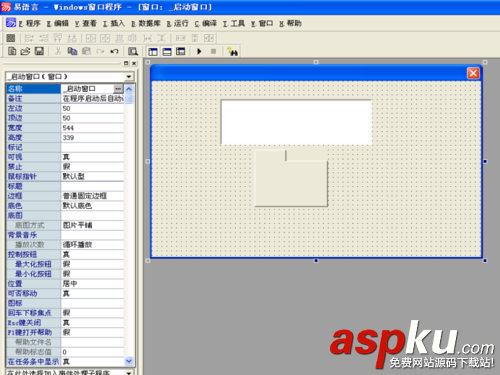Toggle the grid display icon

coord(11,38)
